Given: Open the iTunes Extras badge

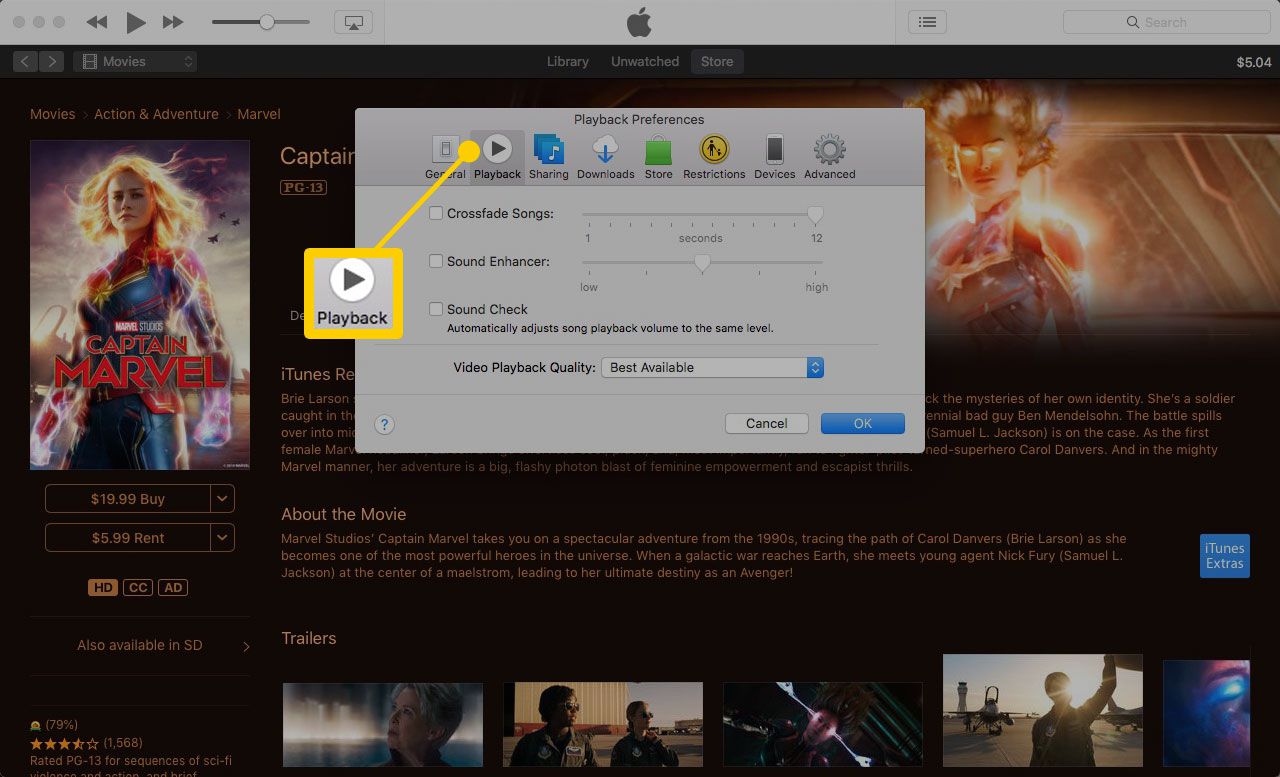Looking at the screenshot, I should pos(1224,556).
